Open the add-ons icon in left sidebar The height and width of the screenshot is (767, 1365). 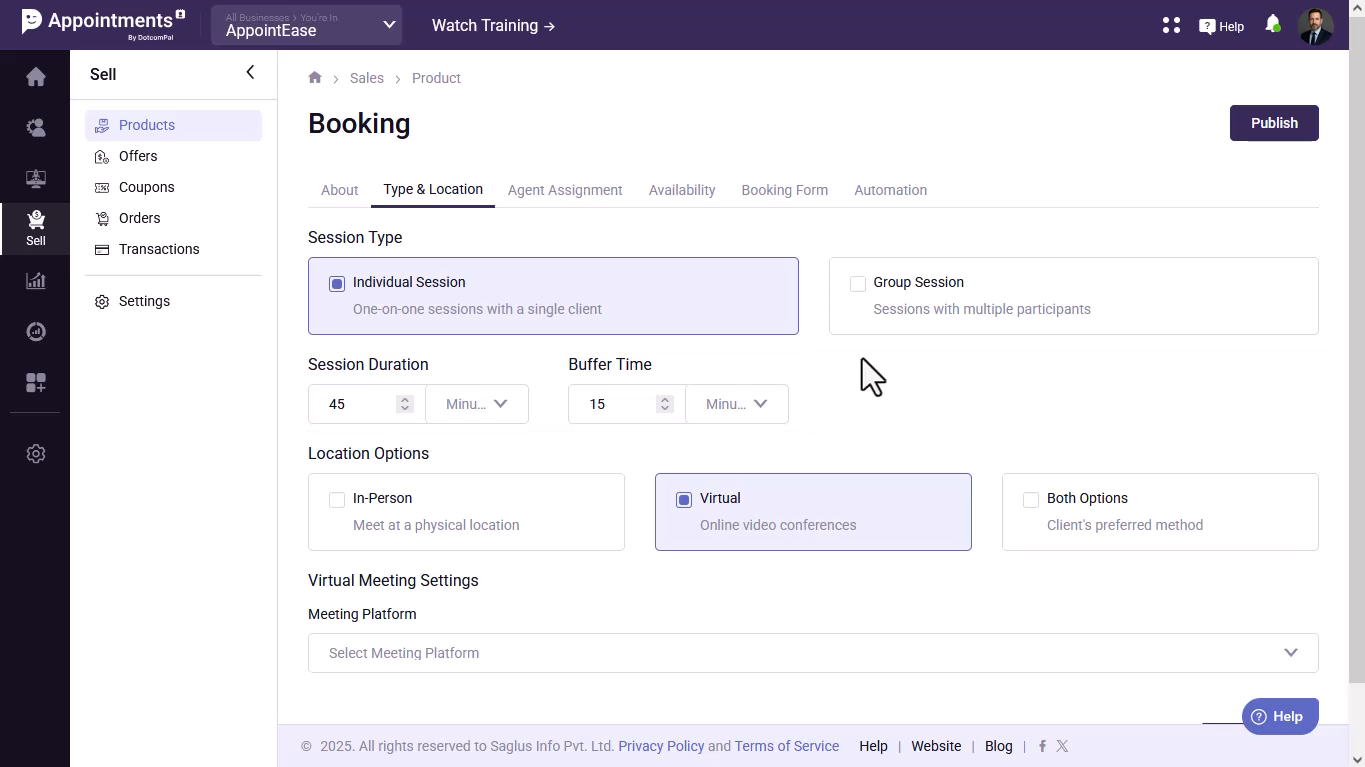[36, 383]
